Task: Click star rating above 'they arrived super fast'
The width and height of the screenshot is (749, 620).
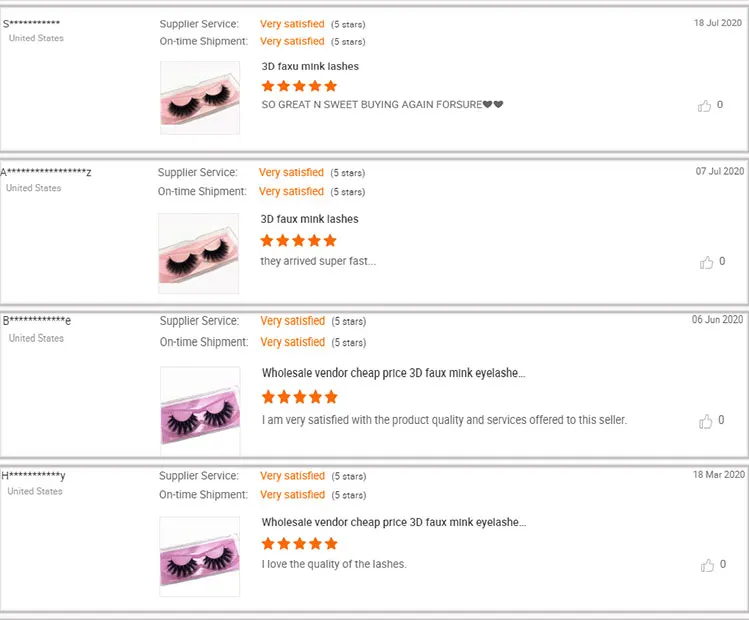Action: click(298, 241)
